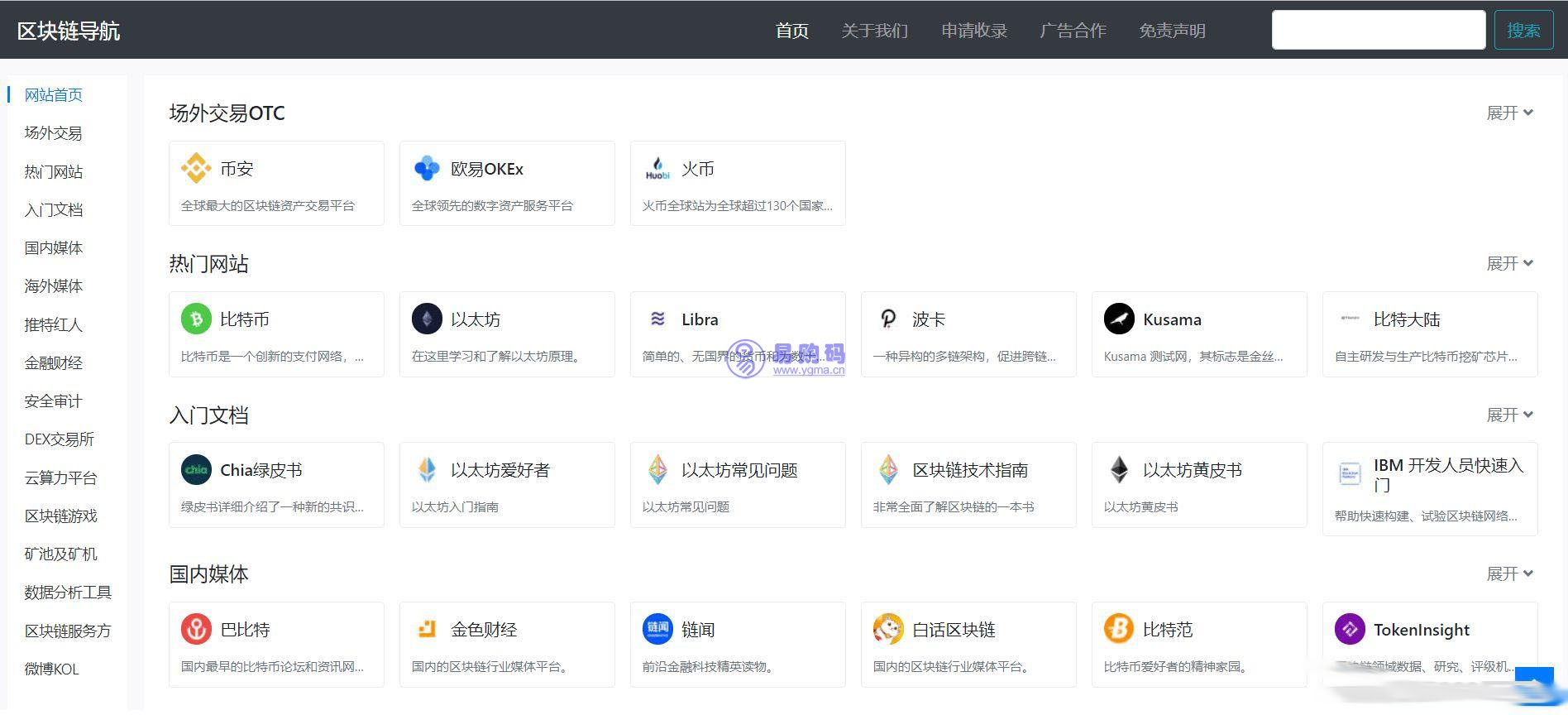Expand the 国内媒体 section
1568x715 pixels.
point(1509,574)
